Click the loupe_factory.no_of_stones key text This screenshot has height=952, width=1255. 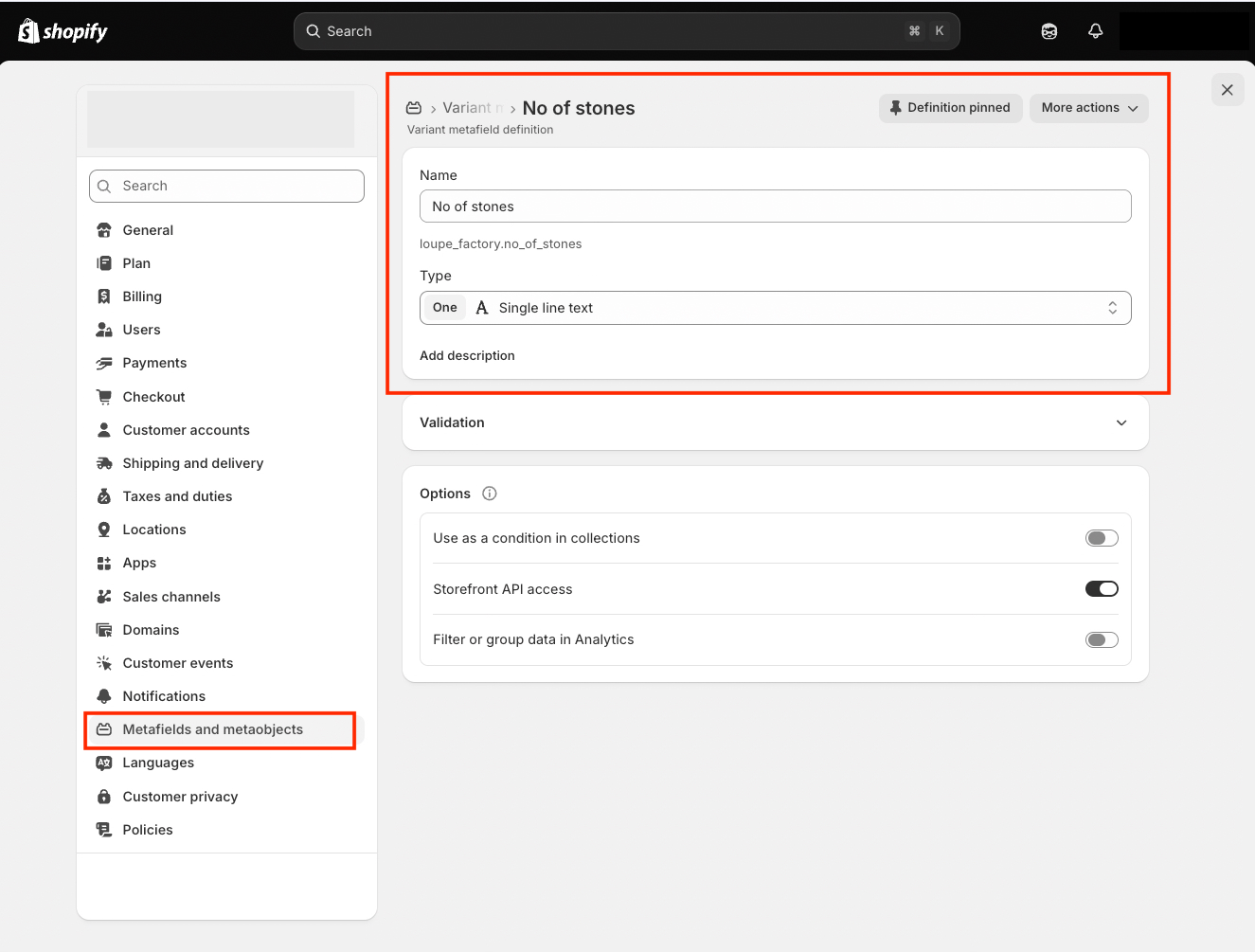[x=500, y=243]
